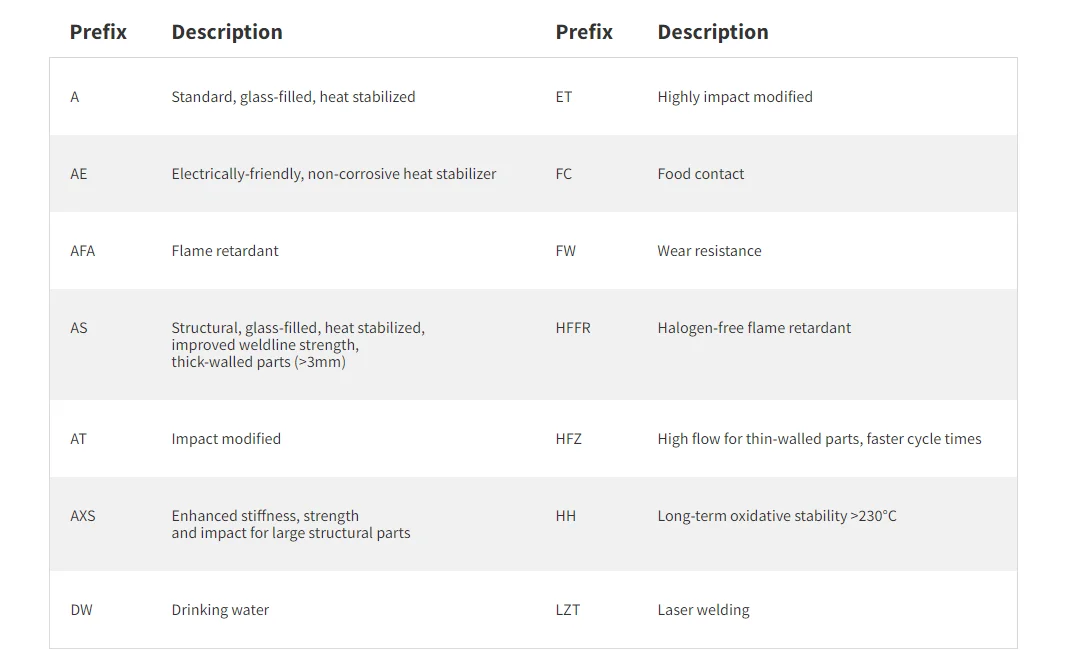Image resolution: width=1069 pixels, height=650 pixels.
Task: Click the AFA prefix cell
Action: pyautogui.click(x=83, y=251)
